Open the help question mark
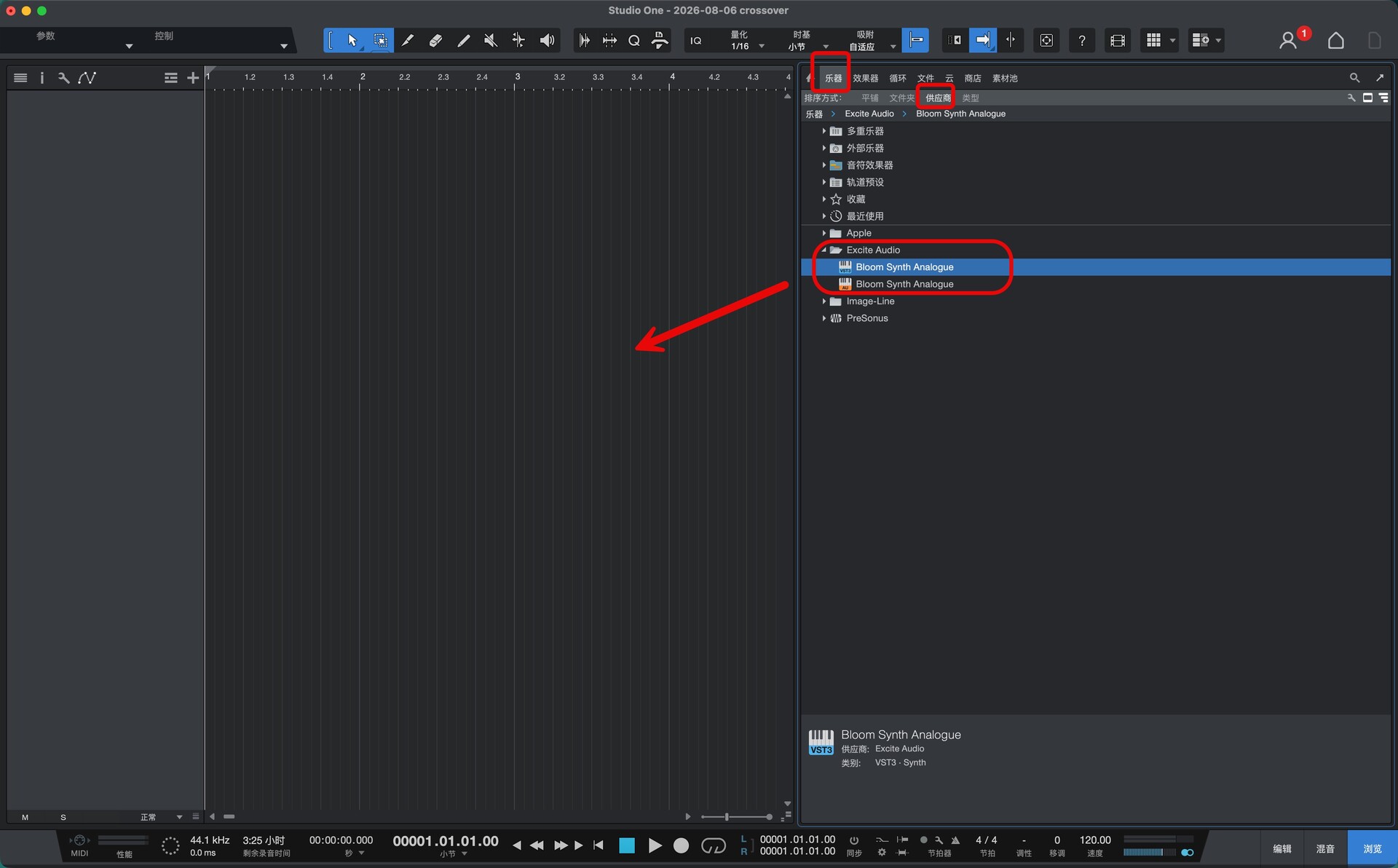 coord(1082,41)
